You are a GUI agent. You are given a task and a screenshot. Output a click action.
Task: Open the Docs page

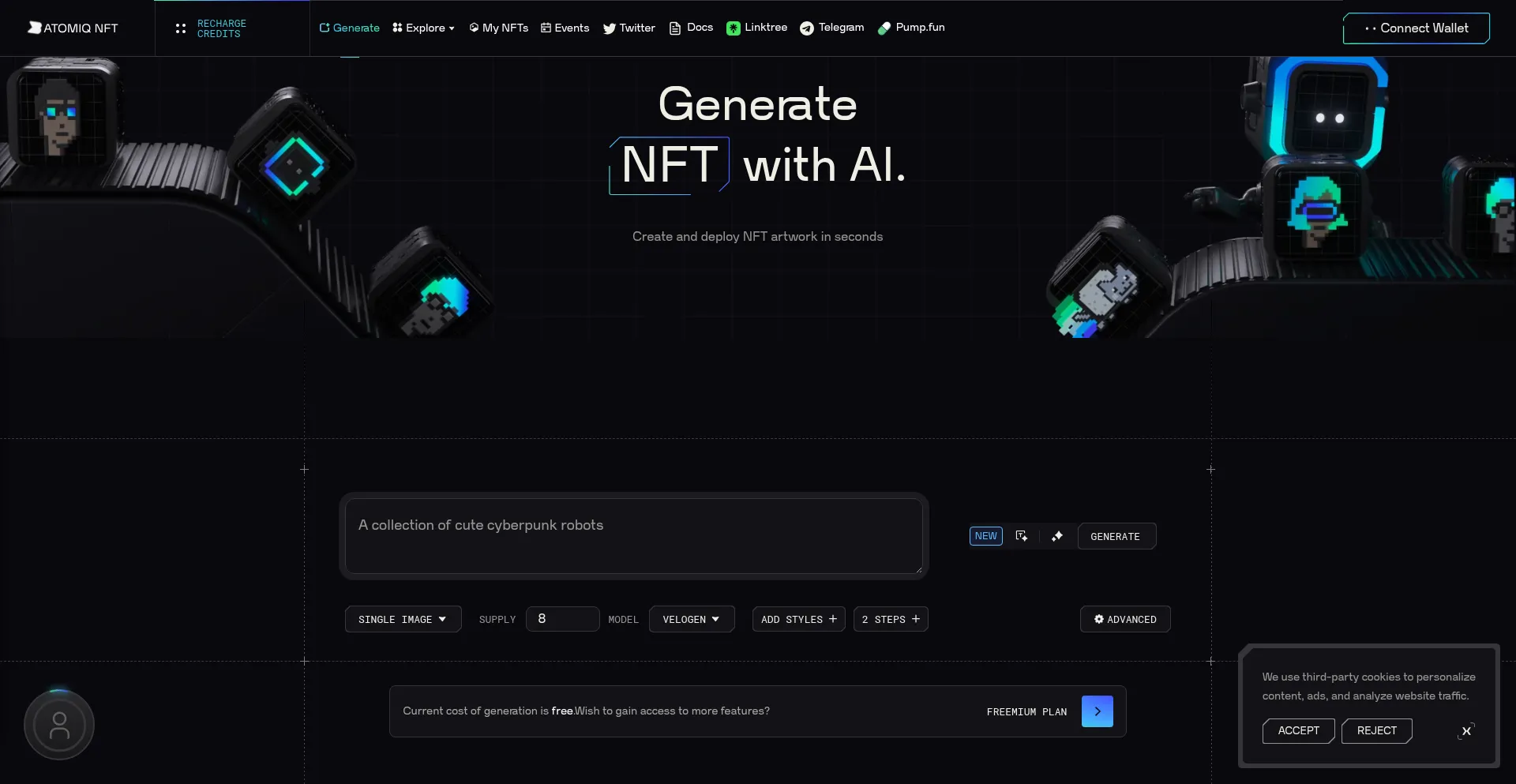[691, 28]
